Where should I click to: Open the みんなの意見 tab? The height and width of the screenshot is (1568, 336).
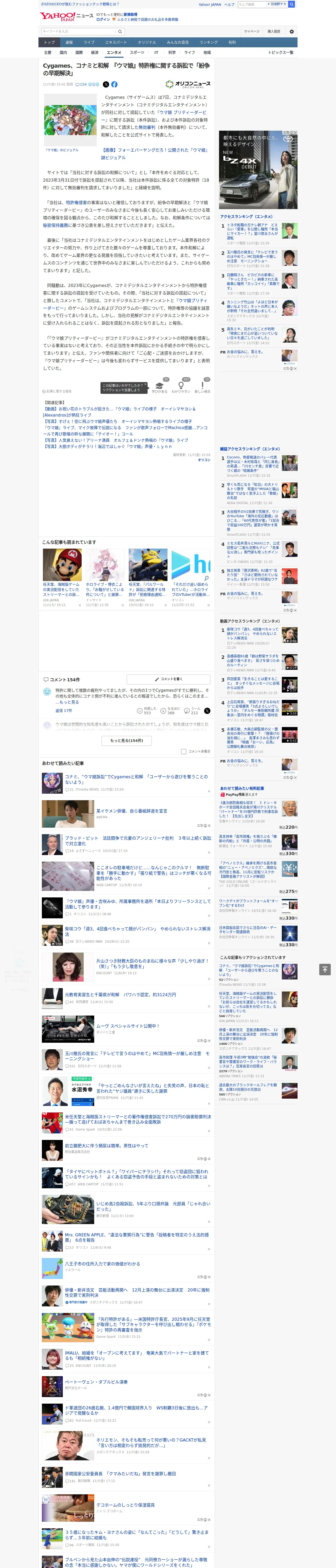pyautogui.click(x=177, y=42)
